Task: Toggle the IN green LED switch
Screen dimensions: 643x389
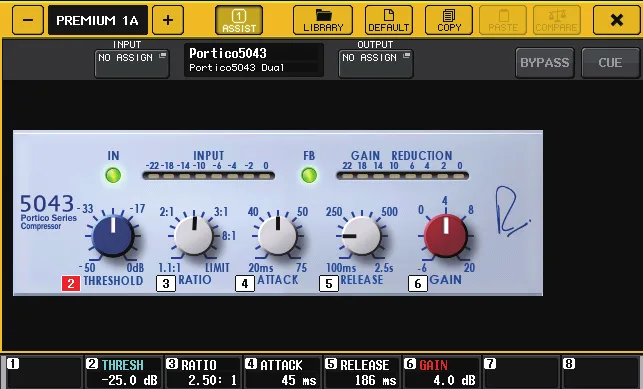Action: pyautogui.click(x=113, y=175)
